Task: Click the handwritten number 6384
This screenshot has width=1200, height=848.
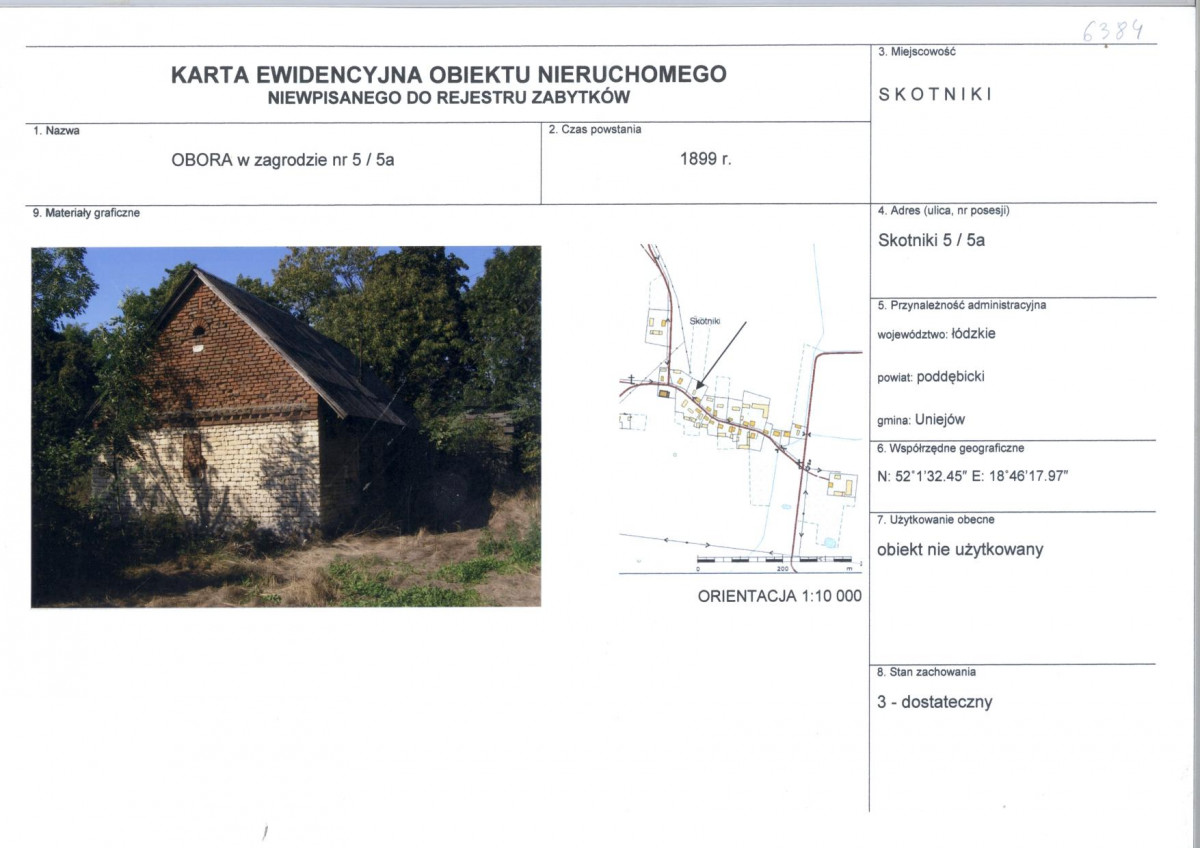Action: [1113, 32]
